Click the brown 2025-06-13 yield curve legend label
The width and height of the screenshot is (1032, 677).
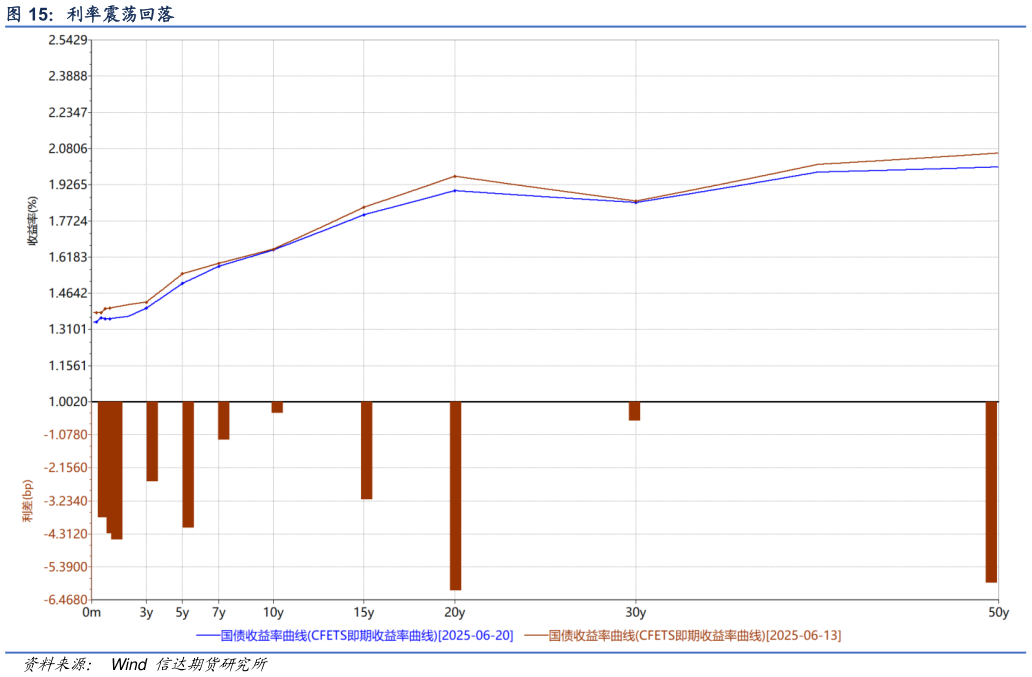click(694, 635)
